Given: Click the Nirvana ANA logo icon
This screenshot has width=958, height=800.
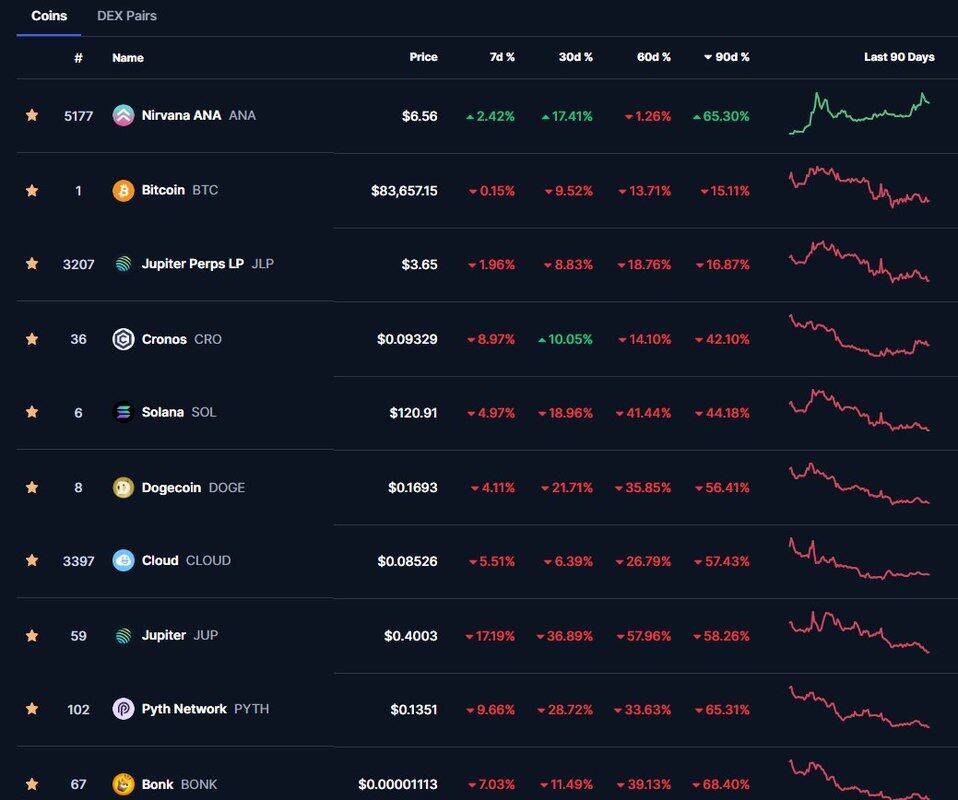Looking at the screenshot, I should click(123, 115).
